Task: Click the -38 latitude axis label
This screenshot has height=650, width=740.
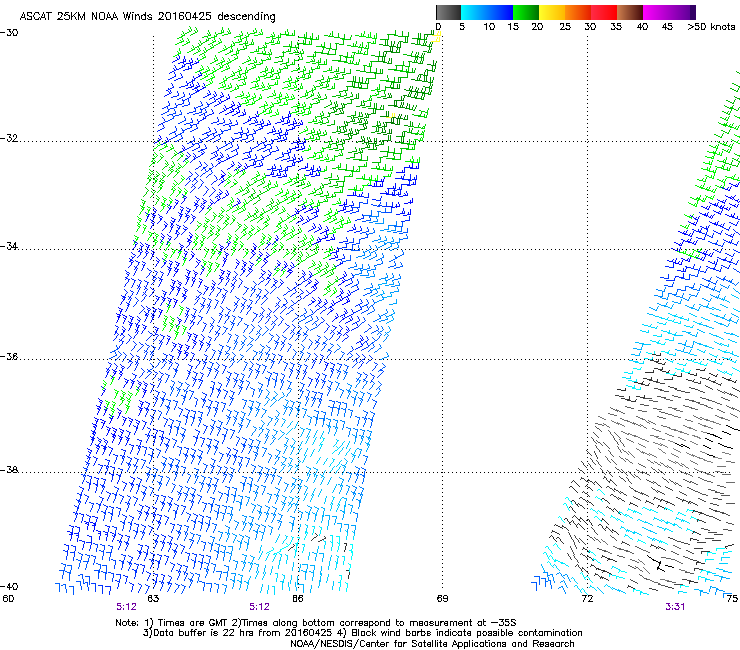Action: coord(9,470)
